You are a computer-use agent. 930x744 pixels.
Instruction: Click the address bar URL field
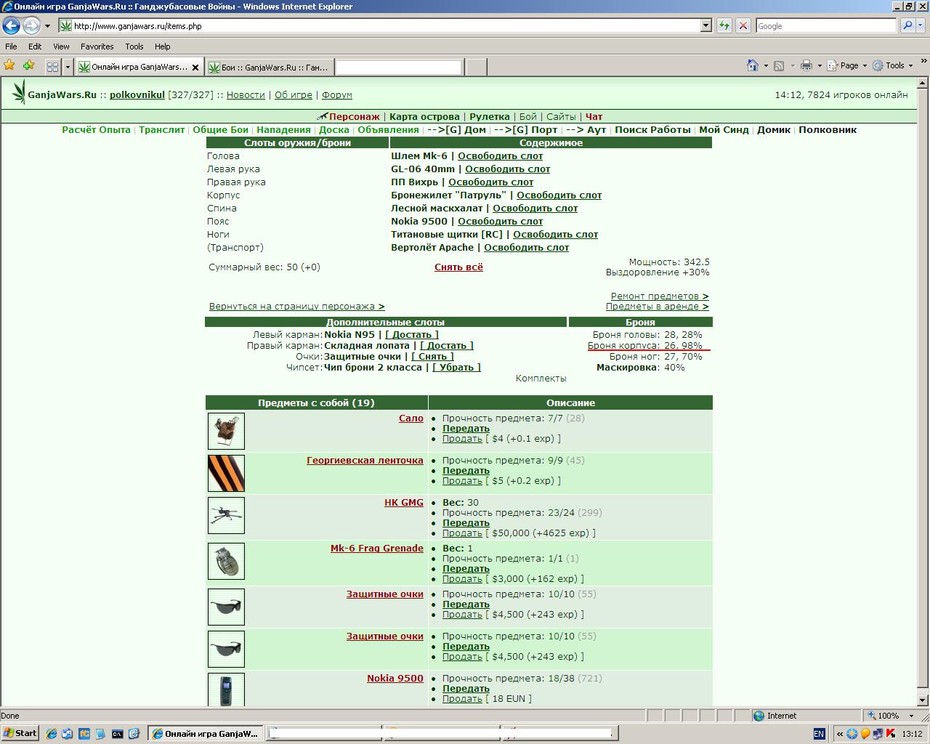(380, 26)
